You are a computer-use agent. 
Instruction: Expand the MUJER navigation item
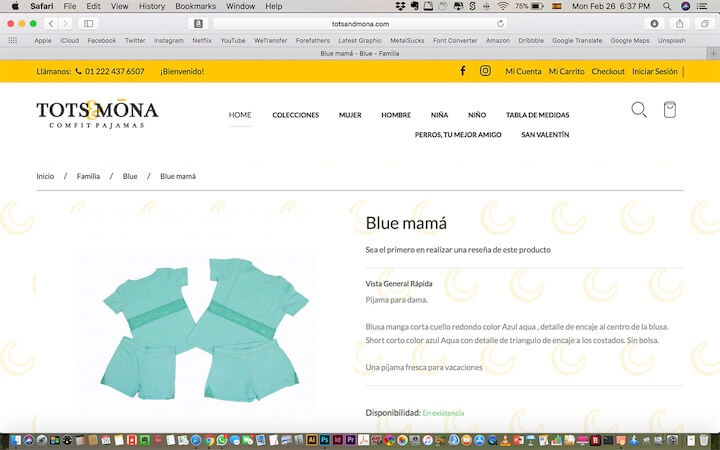pyautogui.click(x=350, y=115)
